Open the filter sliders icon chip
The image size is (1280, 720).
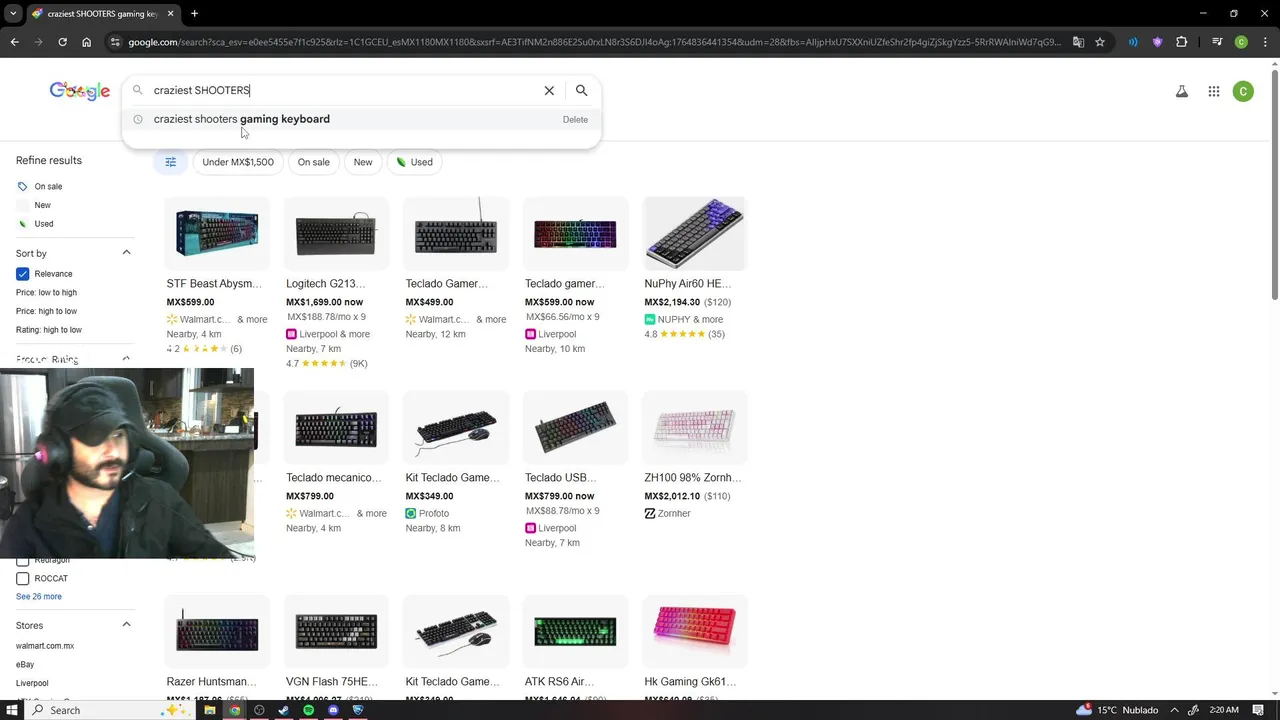click(170, 162)
